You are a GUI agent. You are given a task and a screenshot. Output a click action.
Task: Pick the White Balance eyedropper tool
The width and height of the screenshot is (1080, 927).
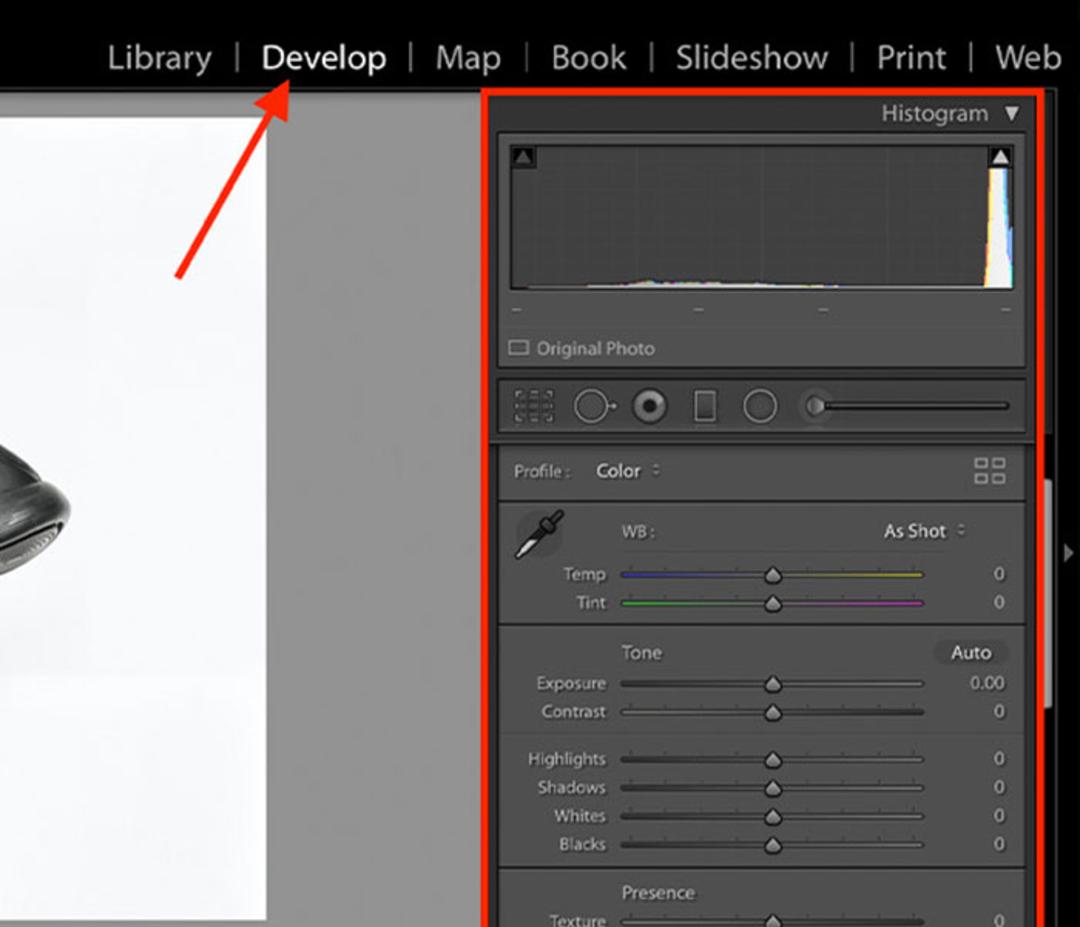point(540,534)
